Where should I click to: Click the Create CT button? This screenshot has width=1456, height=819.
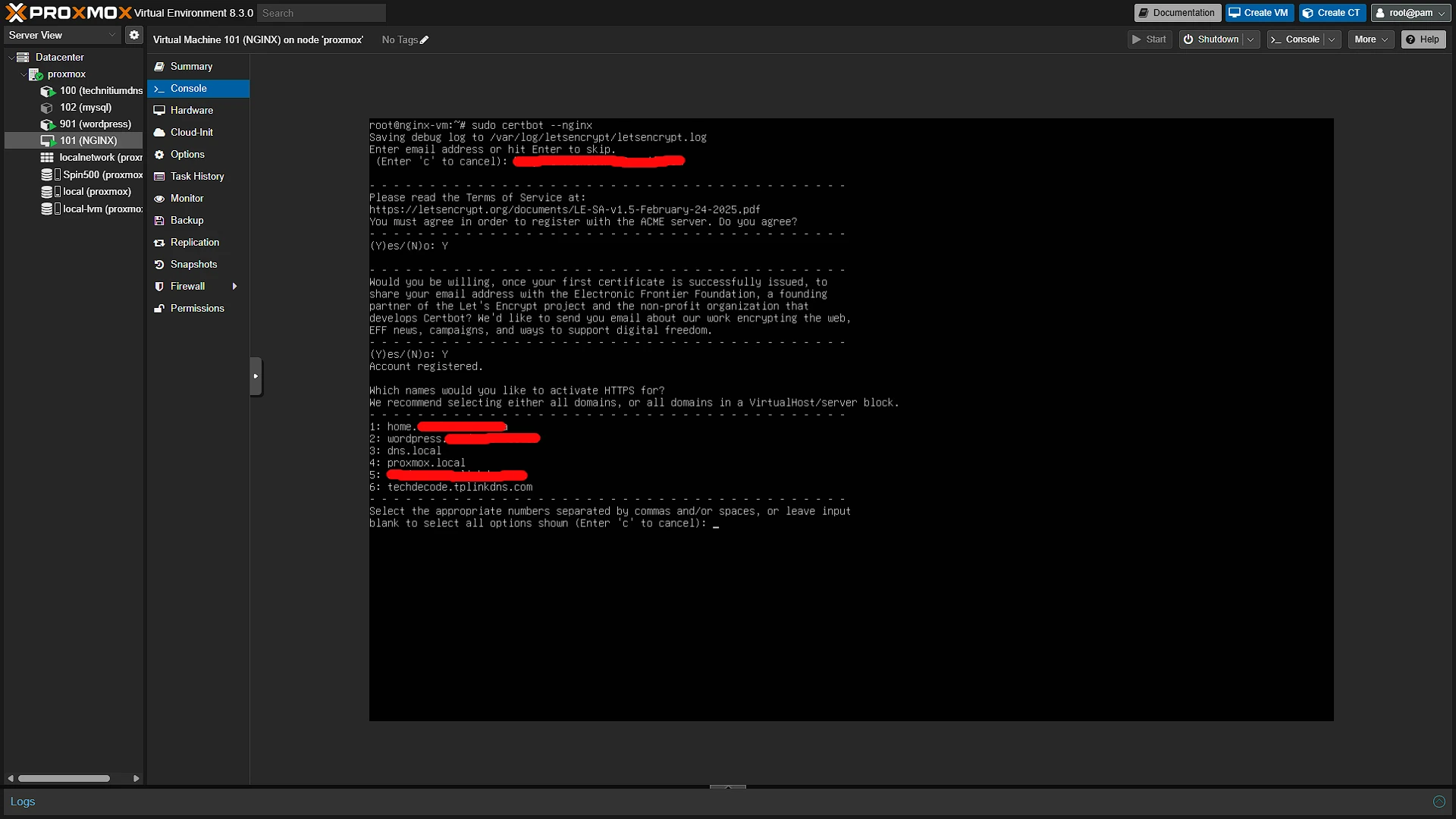(x=1332, y=13)
